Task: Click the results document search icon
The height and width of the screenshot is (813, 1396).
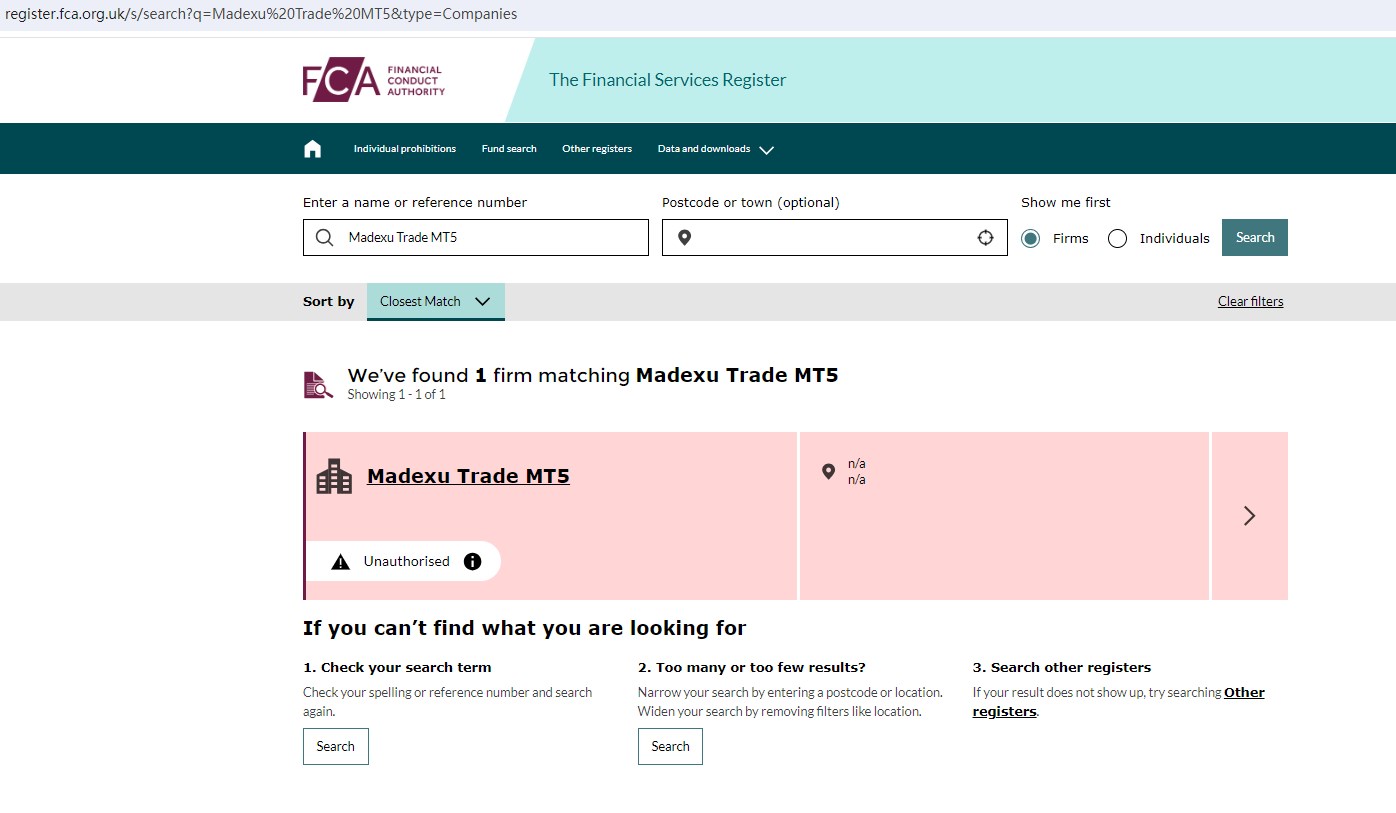Action: pyautogui.click(x=318, y=385)
